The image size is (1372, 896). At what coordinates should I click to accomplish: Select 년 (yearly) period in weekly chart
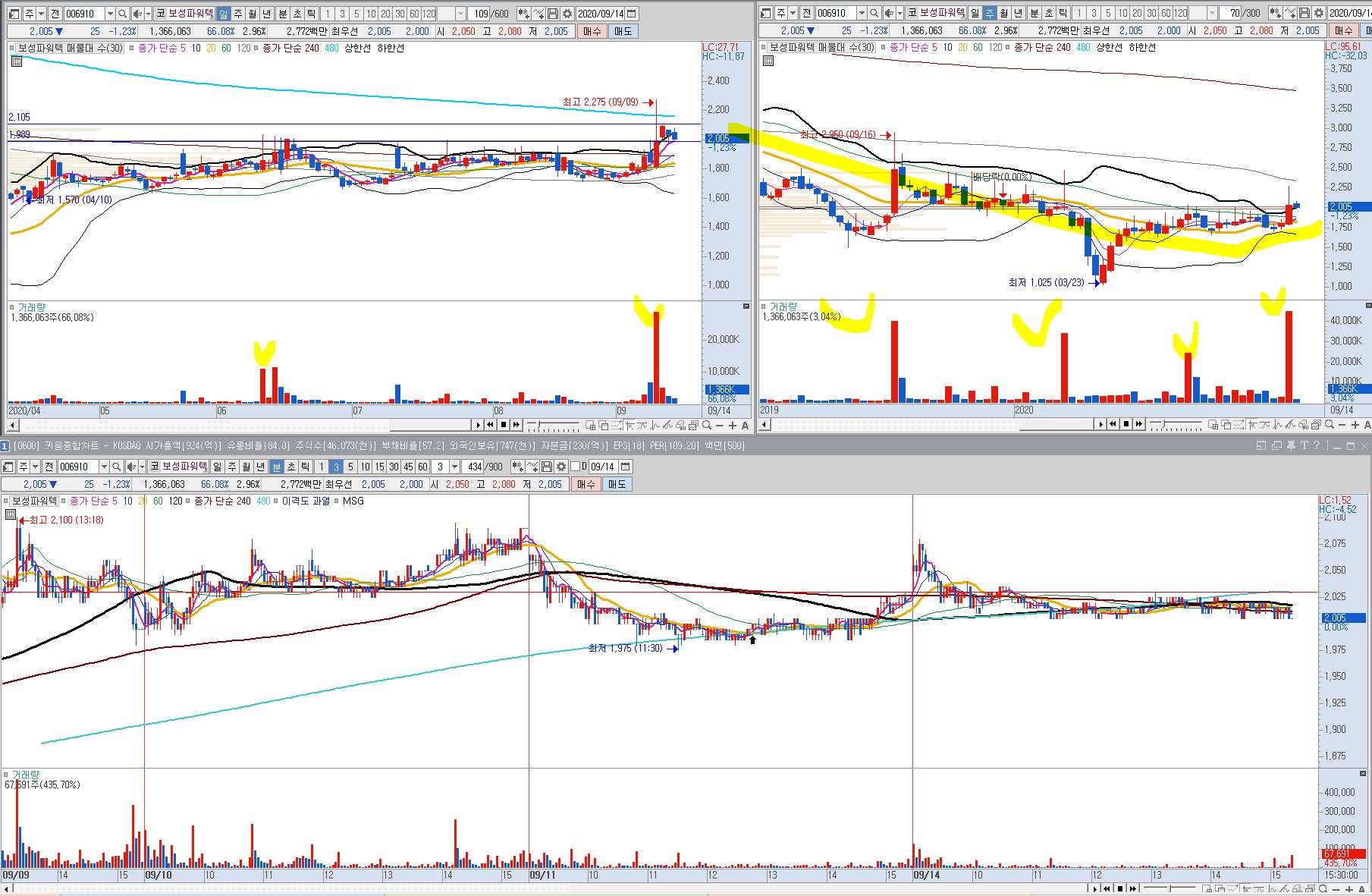pyautogui.click(x=1018, y=13)
